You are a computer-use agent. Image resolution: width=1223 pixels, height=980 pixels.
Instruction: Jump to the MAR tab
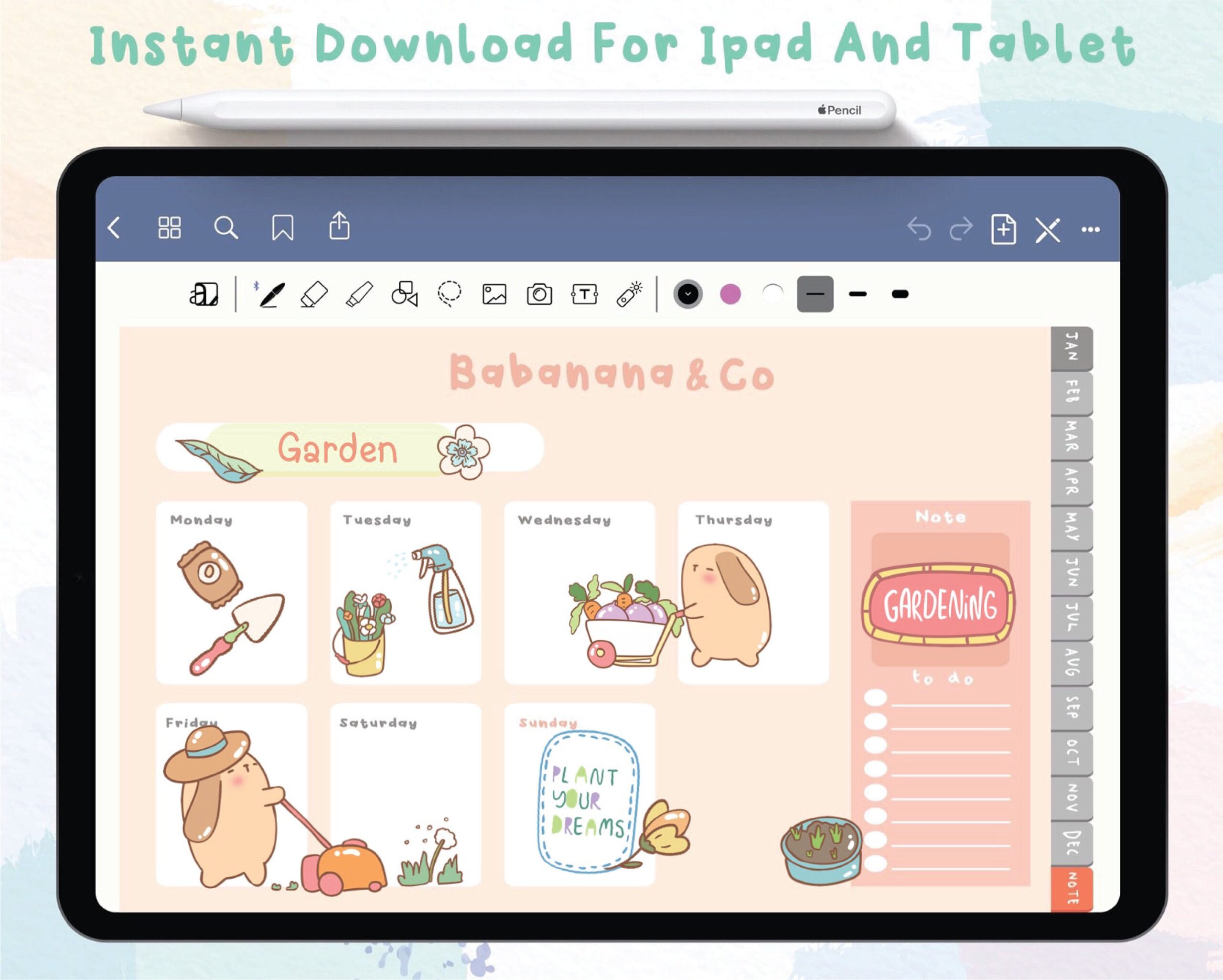[1072, 438]
